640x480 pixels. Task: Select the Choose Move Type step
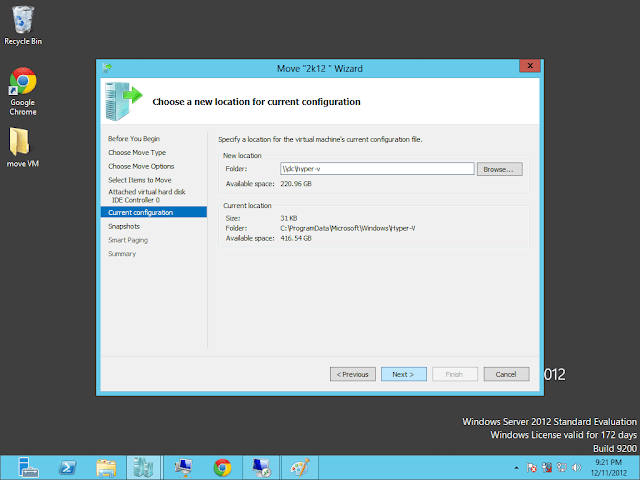point(138,152)
